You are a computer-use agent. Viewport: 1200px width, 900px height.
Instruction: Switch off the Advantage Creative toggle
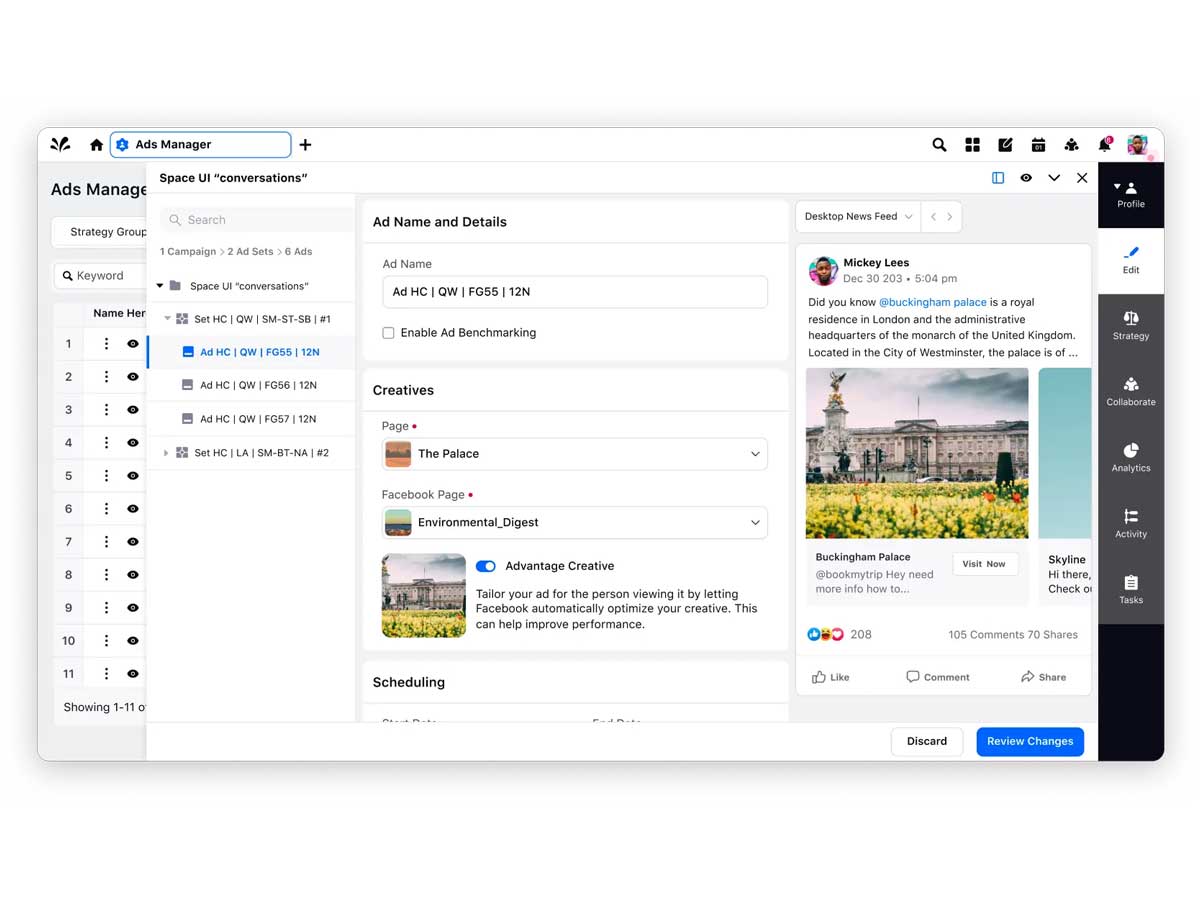click(x=486, y=566)
